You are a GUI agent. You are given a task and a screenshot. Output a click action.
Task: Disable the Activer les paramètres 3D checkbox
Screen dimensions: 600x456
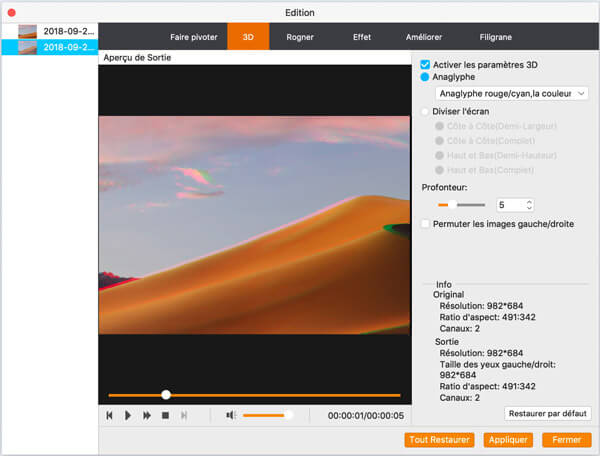426,64
